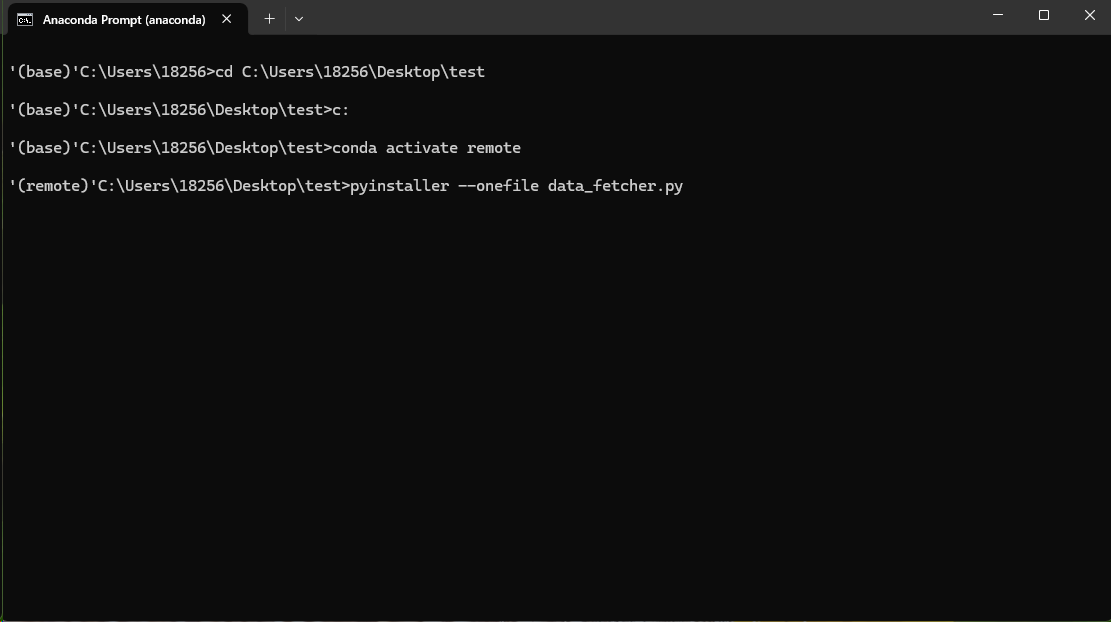Minimize the terminal window
The width and height of the screenshot is (1111, 622).
tap(998, 15)
